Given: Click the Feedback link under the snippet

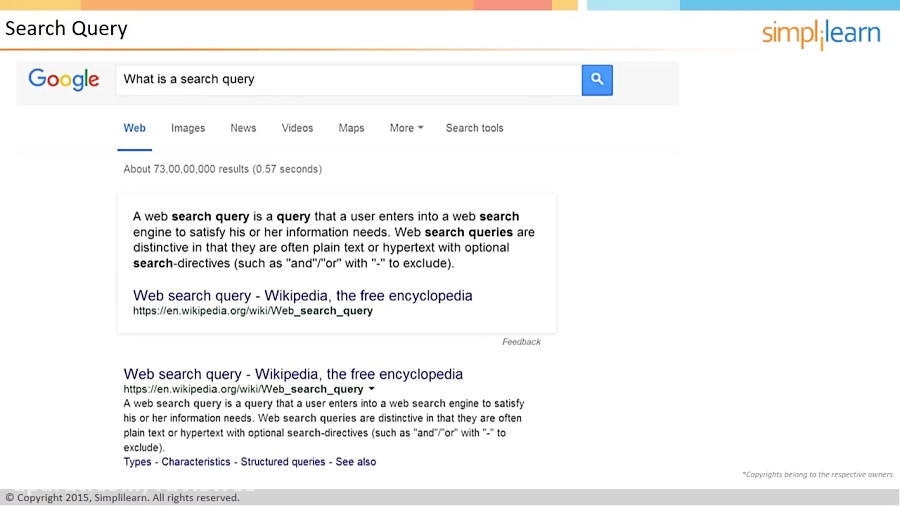Looking at the screenshot, I should pos(521,342).
